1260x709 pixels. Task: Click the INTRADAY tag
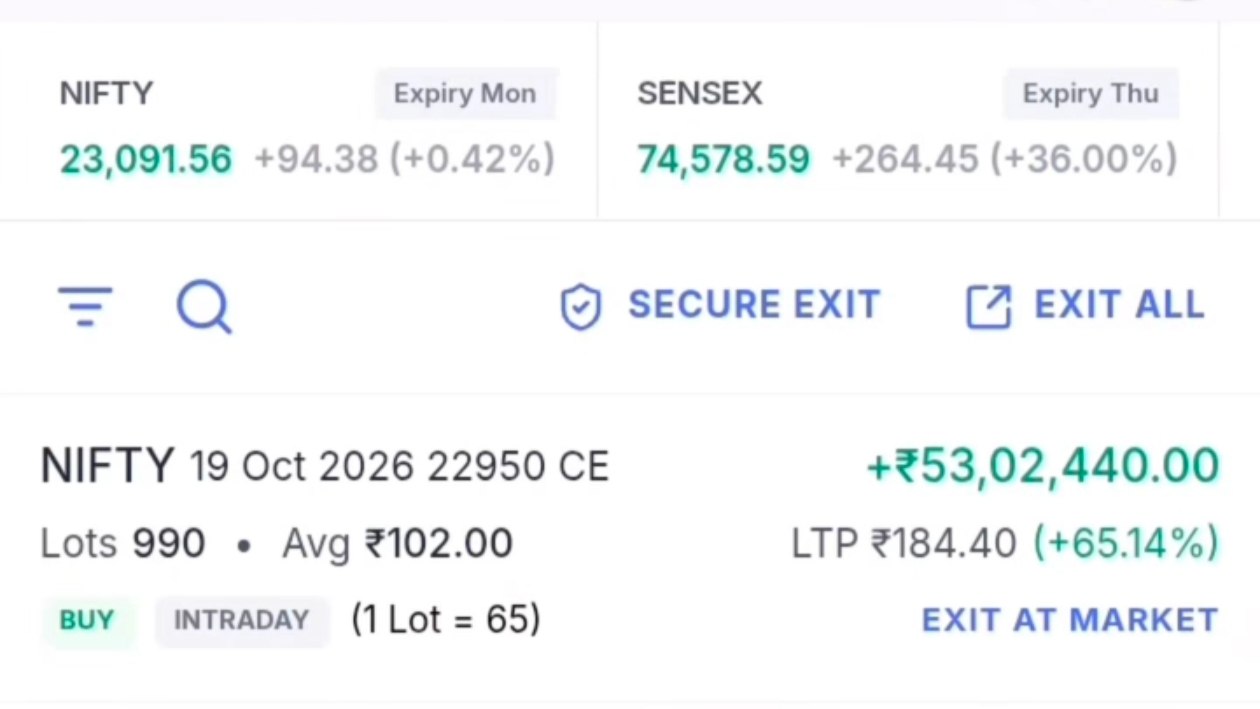[x=241, y=620]
